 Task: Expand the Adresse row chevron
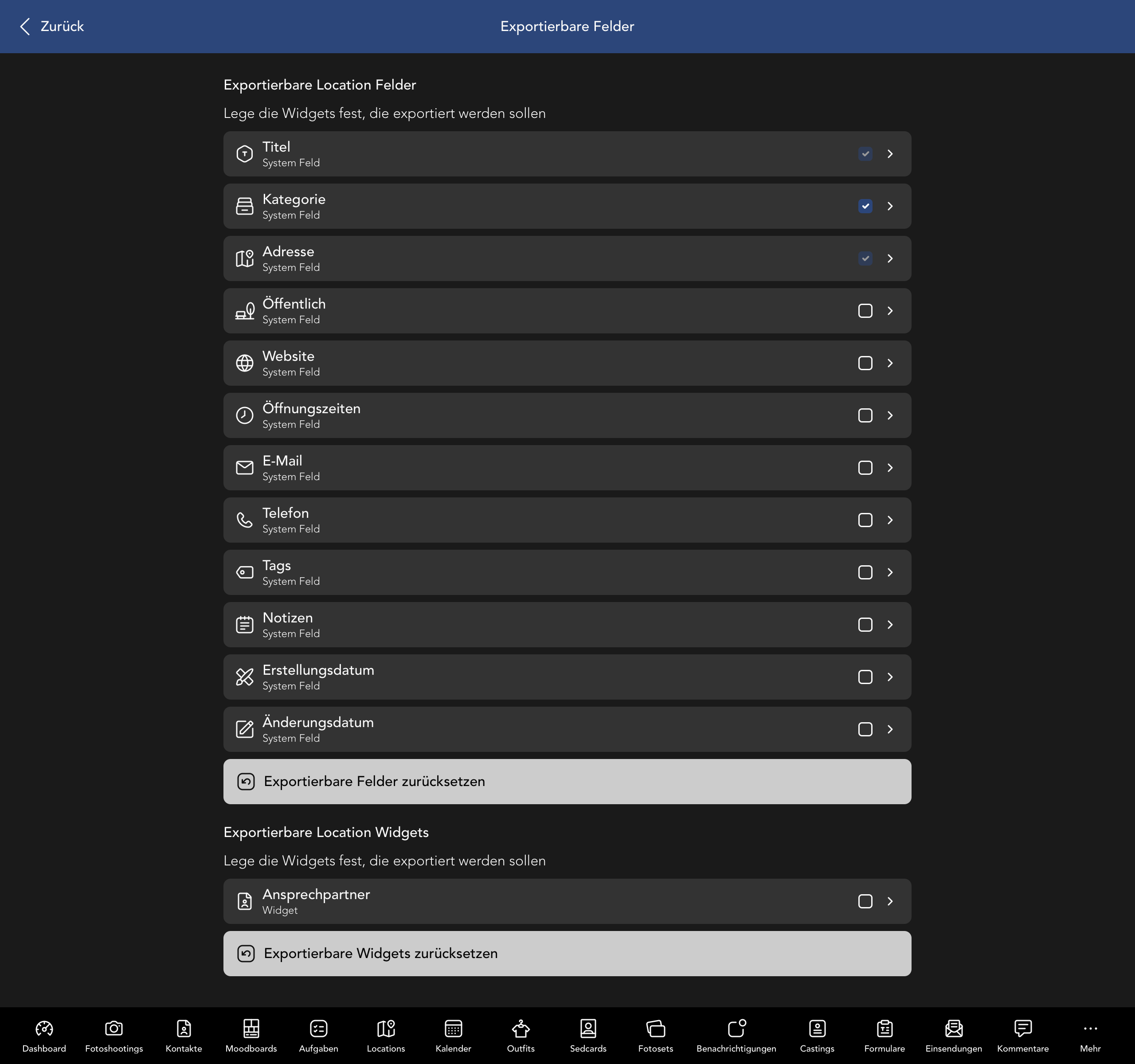[890, 258]
